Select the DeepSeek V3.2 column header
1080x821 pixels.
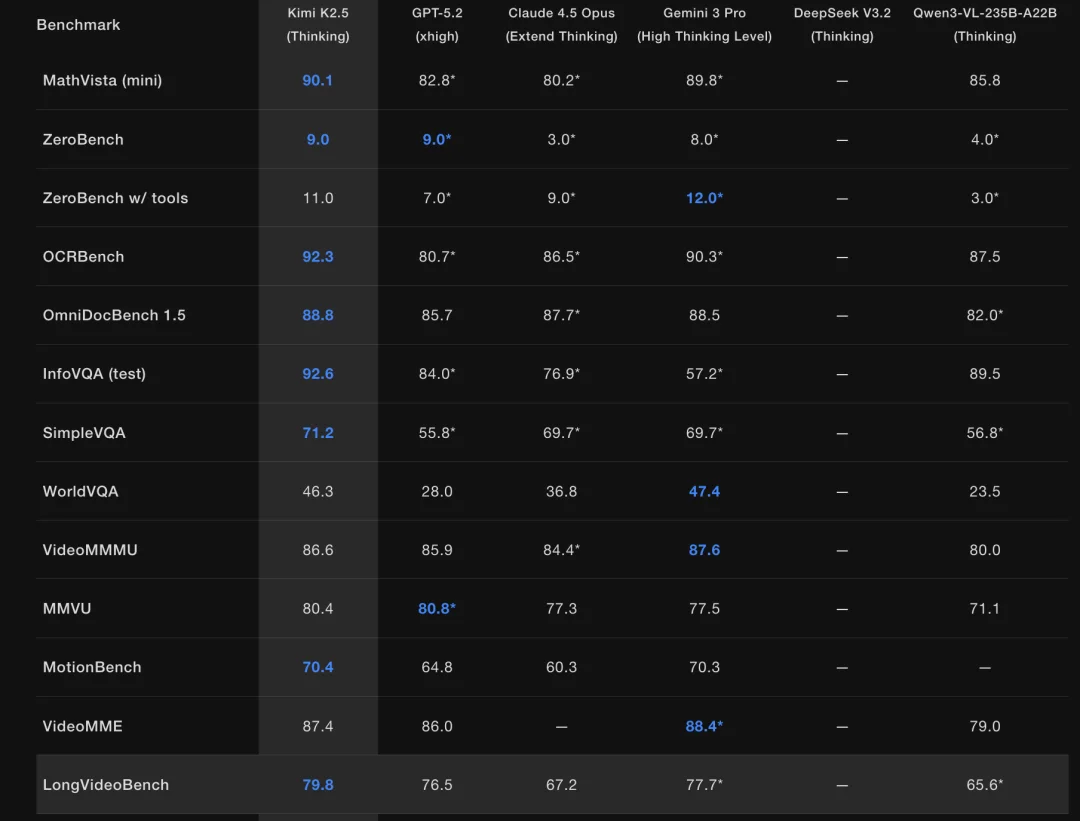(x=842, y=25)
